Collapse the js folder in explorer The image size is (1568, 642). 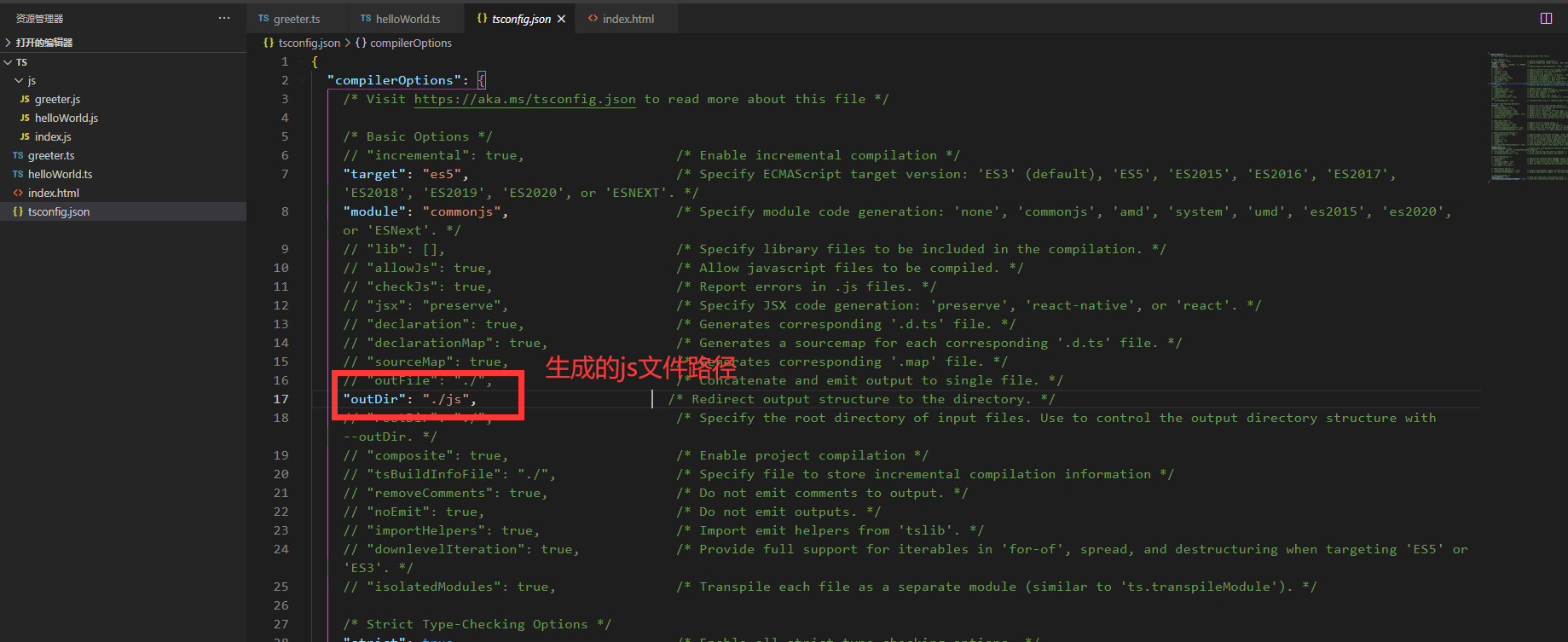click(123, 80)
